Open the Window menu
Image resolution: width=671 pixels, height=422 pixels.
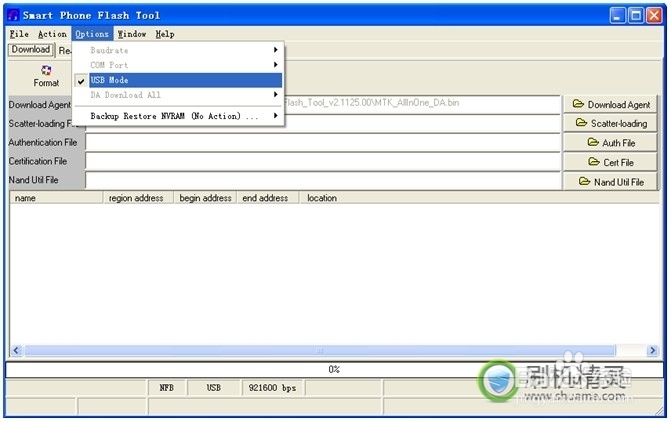[132, 34]
